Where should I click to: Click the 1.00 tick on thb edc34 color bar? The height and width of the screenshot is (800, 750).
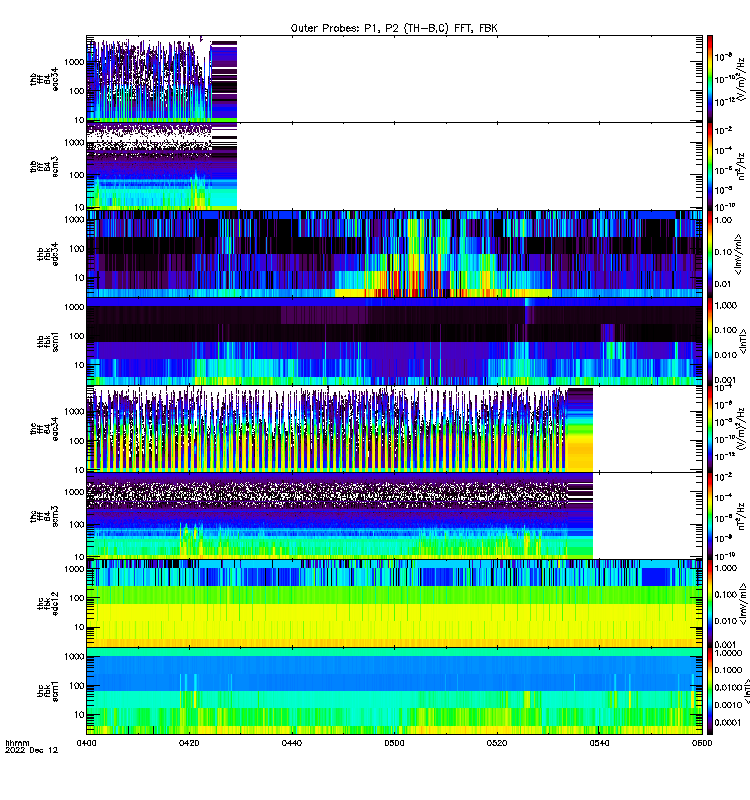[x=723, y=220]
